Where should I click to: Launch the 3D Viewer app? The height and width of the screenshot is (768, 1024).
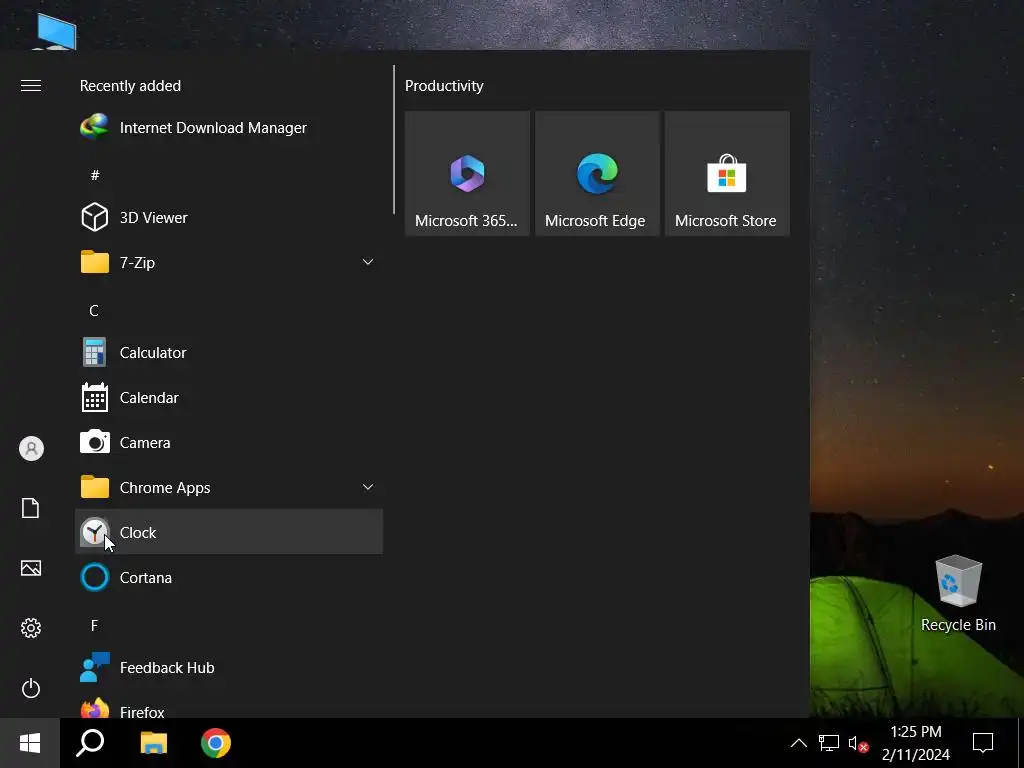coord(229,217)
